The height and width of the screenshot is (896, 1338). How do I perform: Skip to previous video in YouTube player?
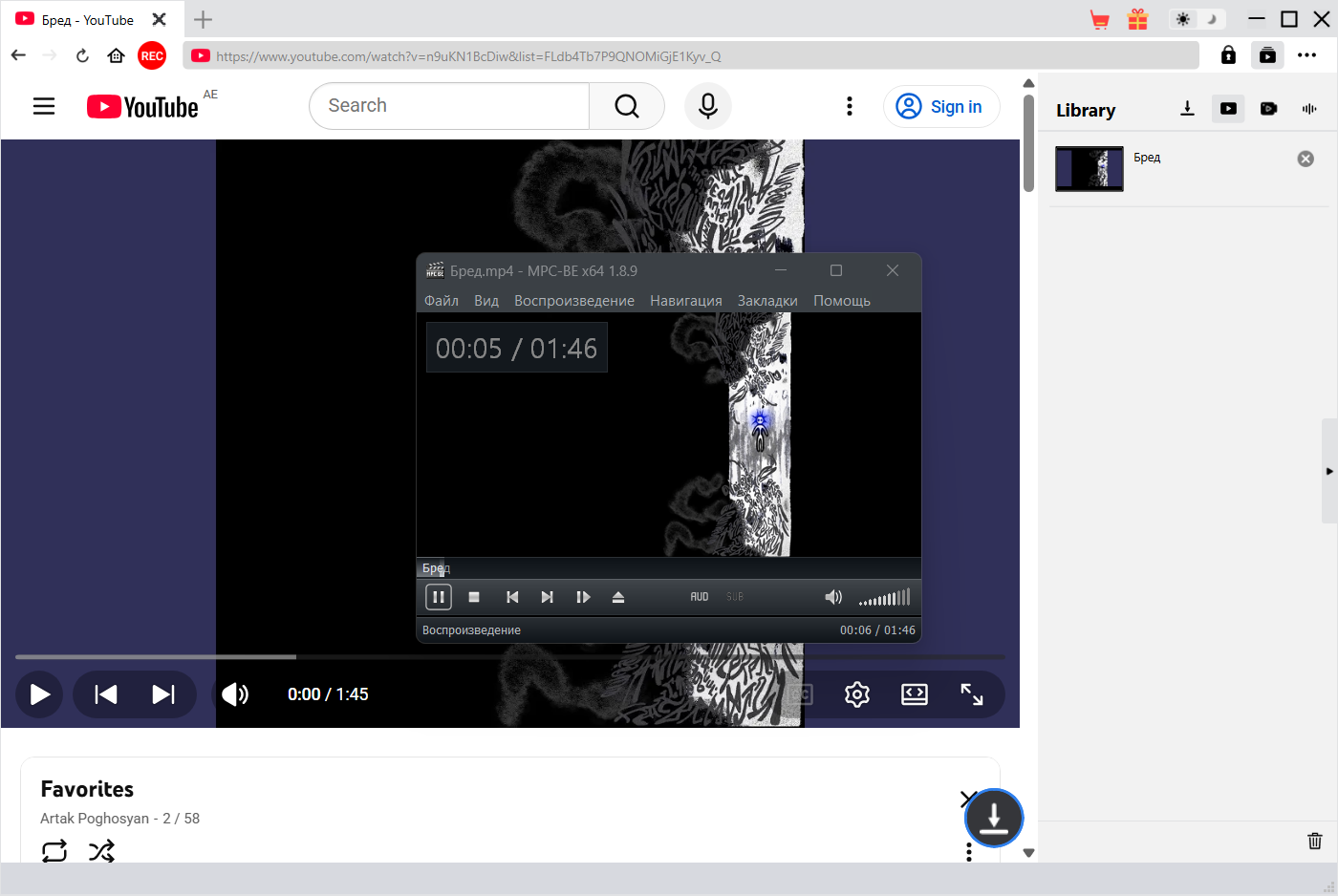106,694
